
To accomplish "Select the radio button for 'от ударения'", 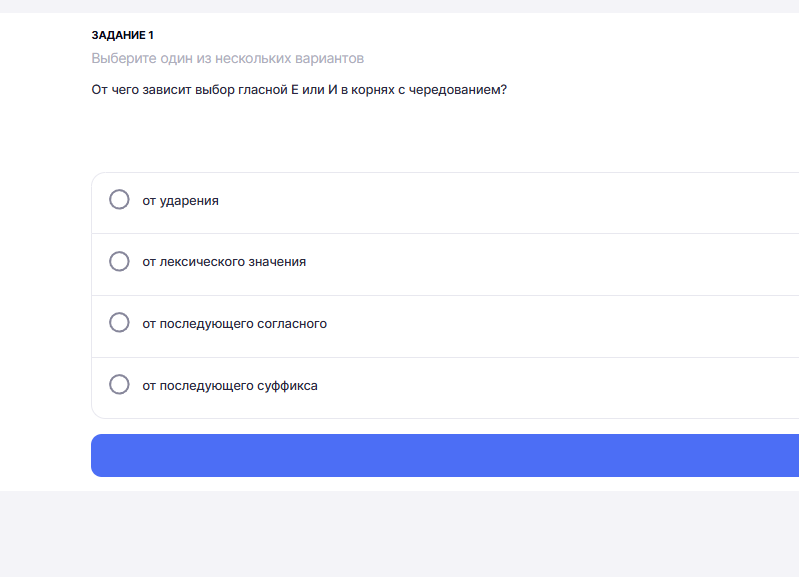I will click(119, 200).
